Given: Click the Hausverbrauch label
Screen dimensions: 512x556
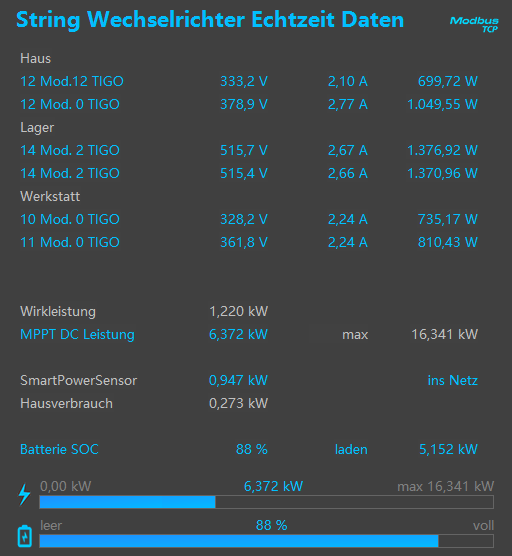Looking at the screenshot, I should point(66,404).
